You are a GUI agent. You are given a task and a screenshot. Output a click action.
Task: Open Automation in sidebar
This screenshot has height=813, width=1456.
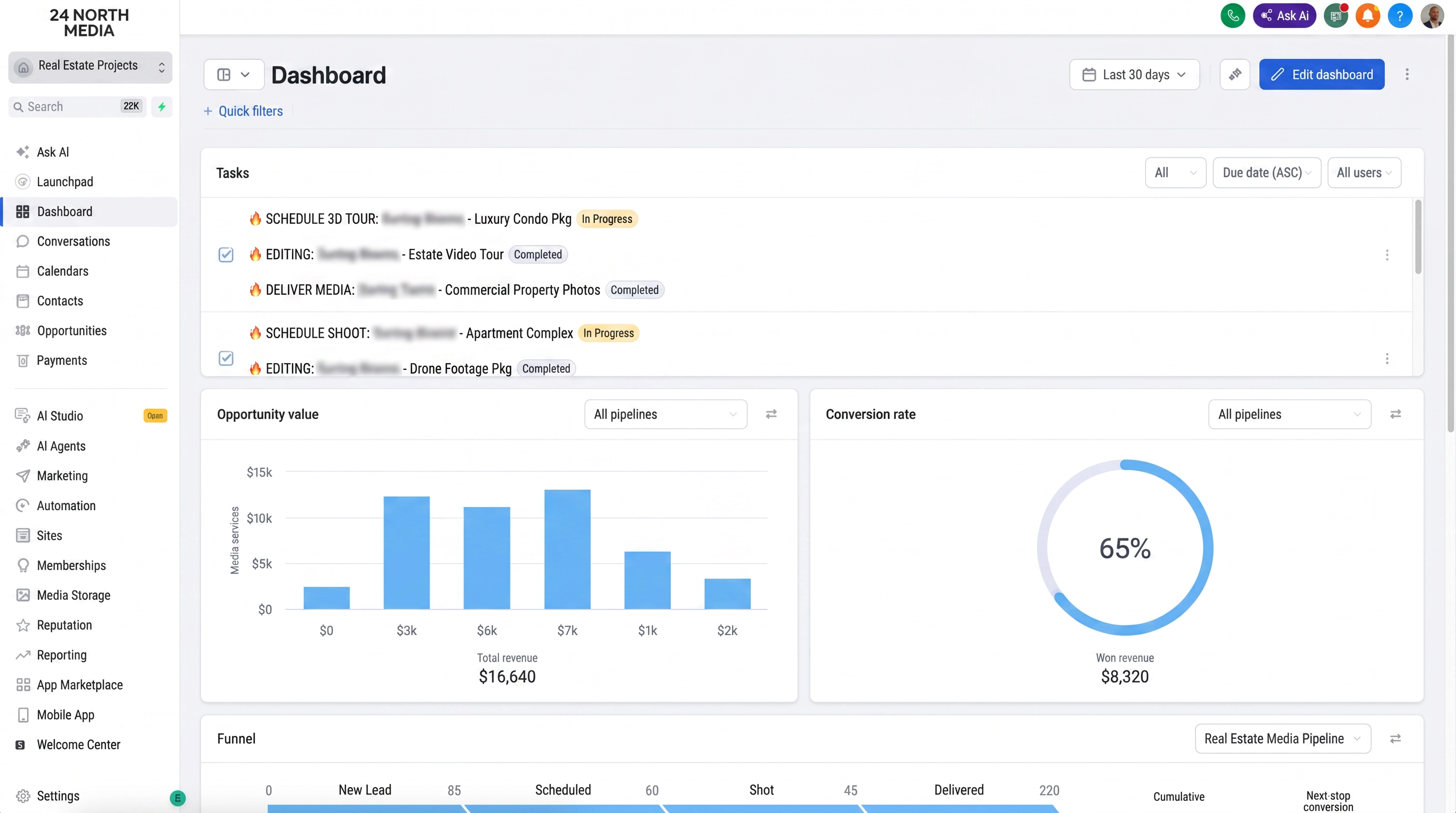(90, 505)
